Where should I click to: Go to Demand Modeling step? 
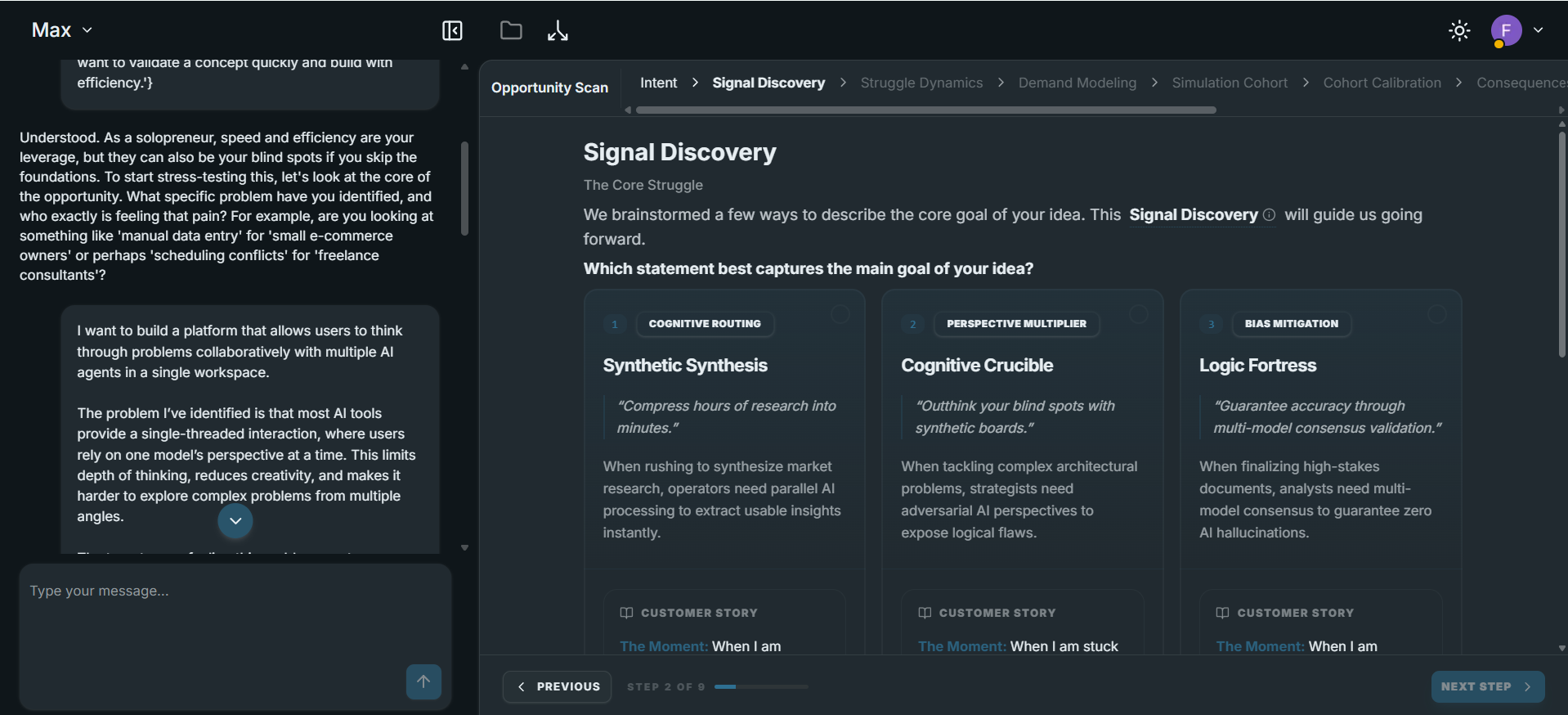(1077, 83)
